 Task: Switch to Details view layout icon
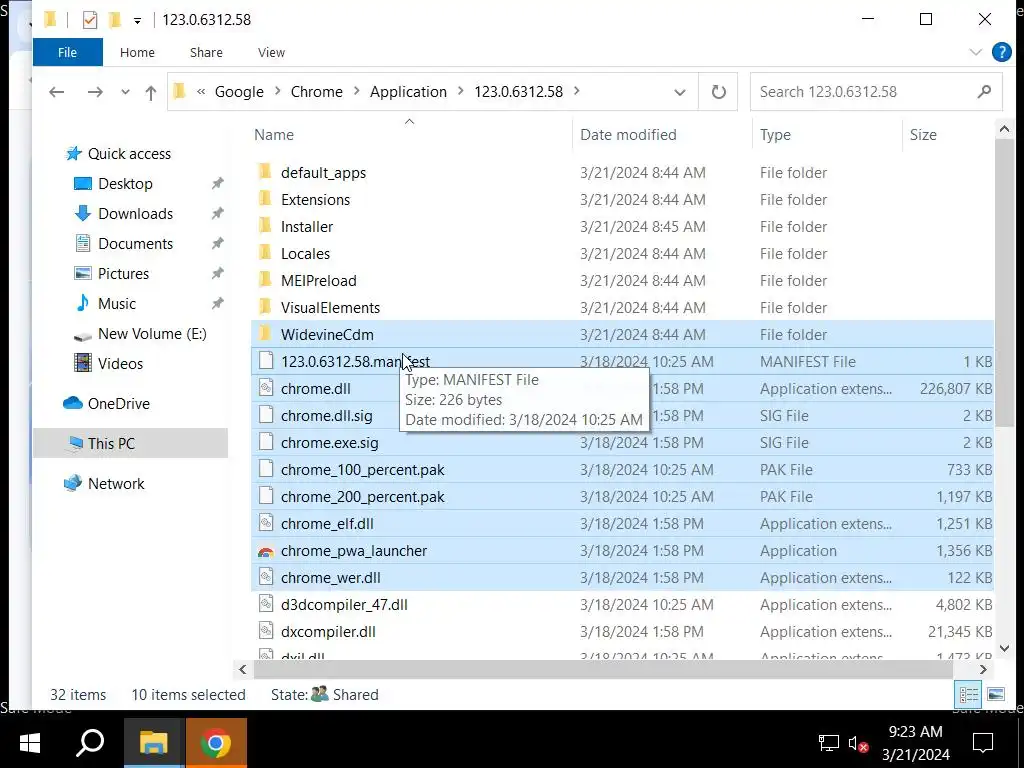968,694
